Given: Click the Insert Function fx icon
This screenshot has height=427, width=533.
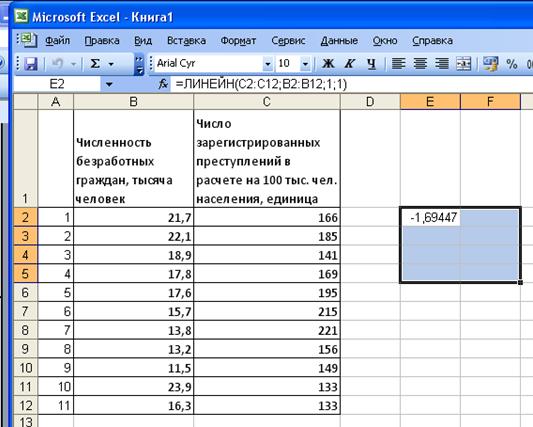Looking at the screenshot, I should (x=163, y=84).
